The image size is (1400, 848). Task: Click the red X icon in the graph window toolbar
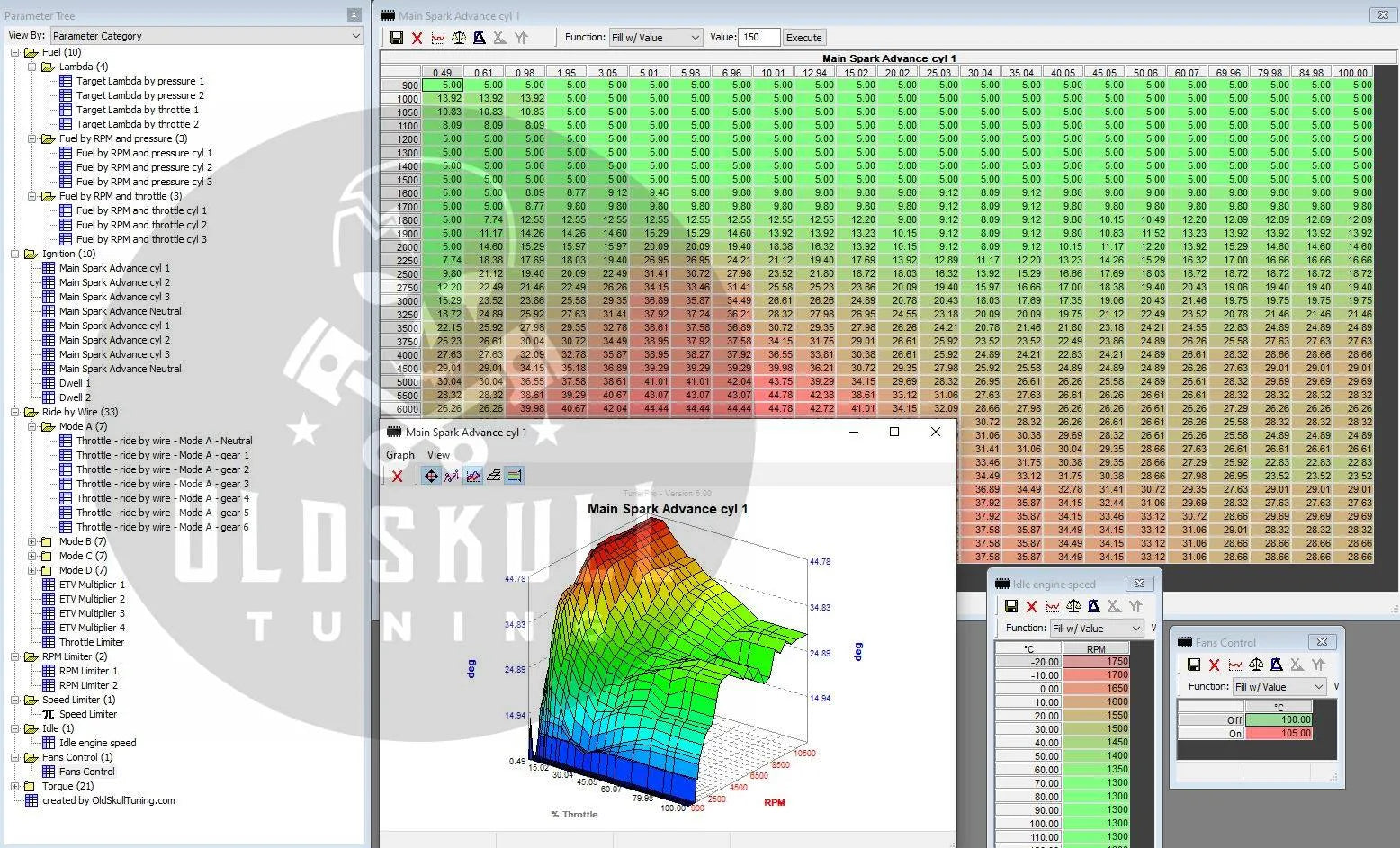[397, 477]
